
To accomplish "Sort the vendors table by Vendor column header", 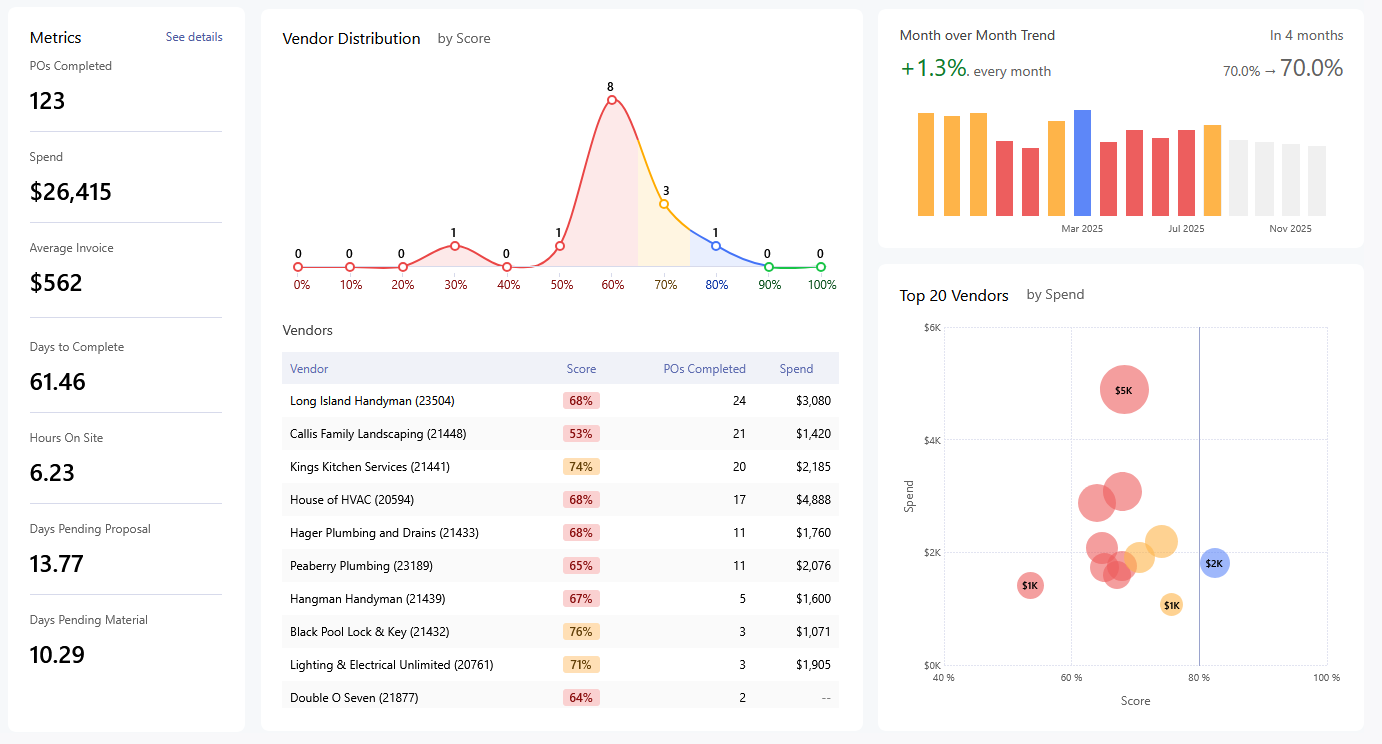I will point(309,369).
